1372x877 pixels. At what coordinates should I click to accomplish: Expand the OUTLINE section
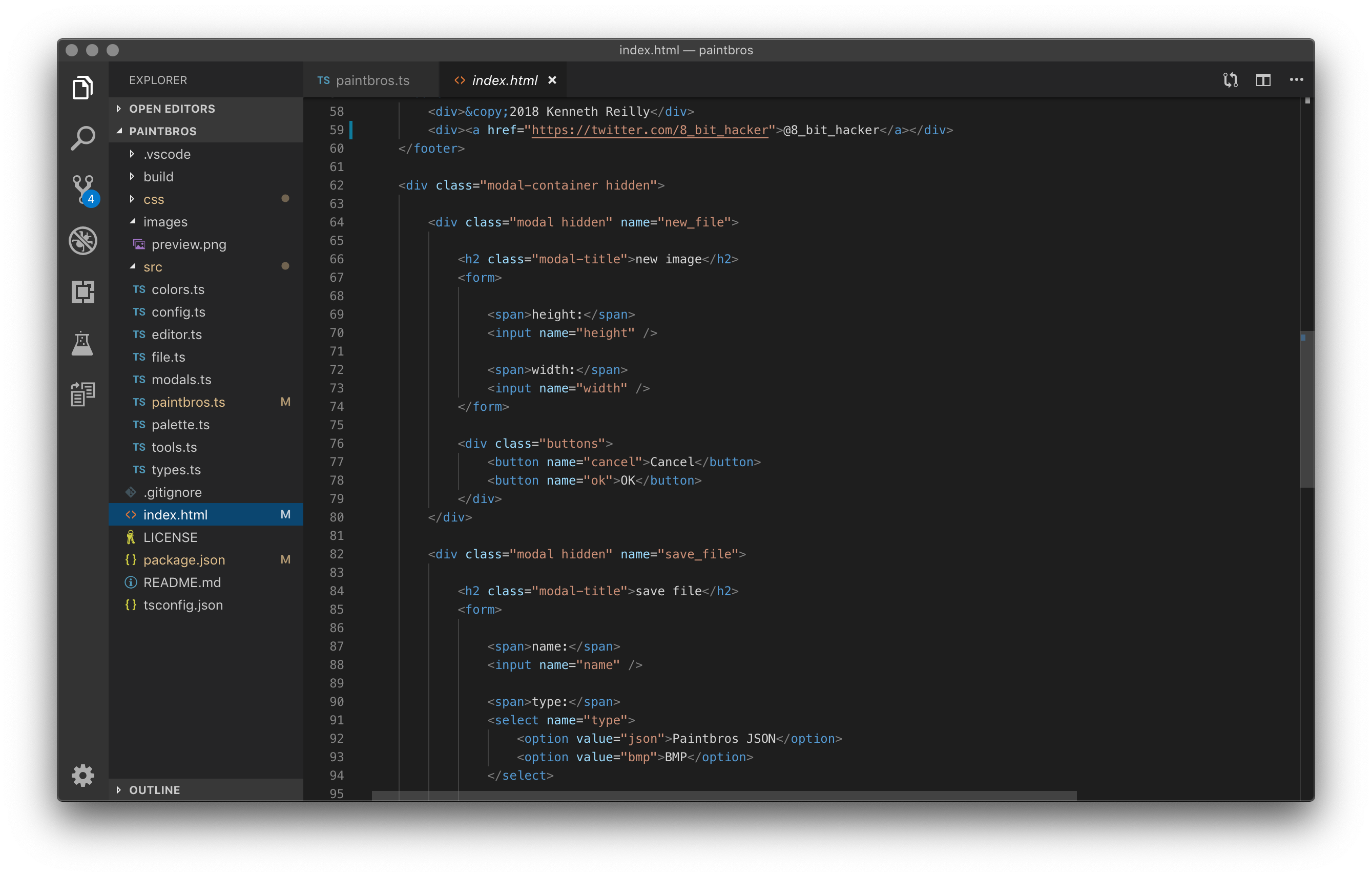(x=154, y=789)
